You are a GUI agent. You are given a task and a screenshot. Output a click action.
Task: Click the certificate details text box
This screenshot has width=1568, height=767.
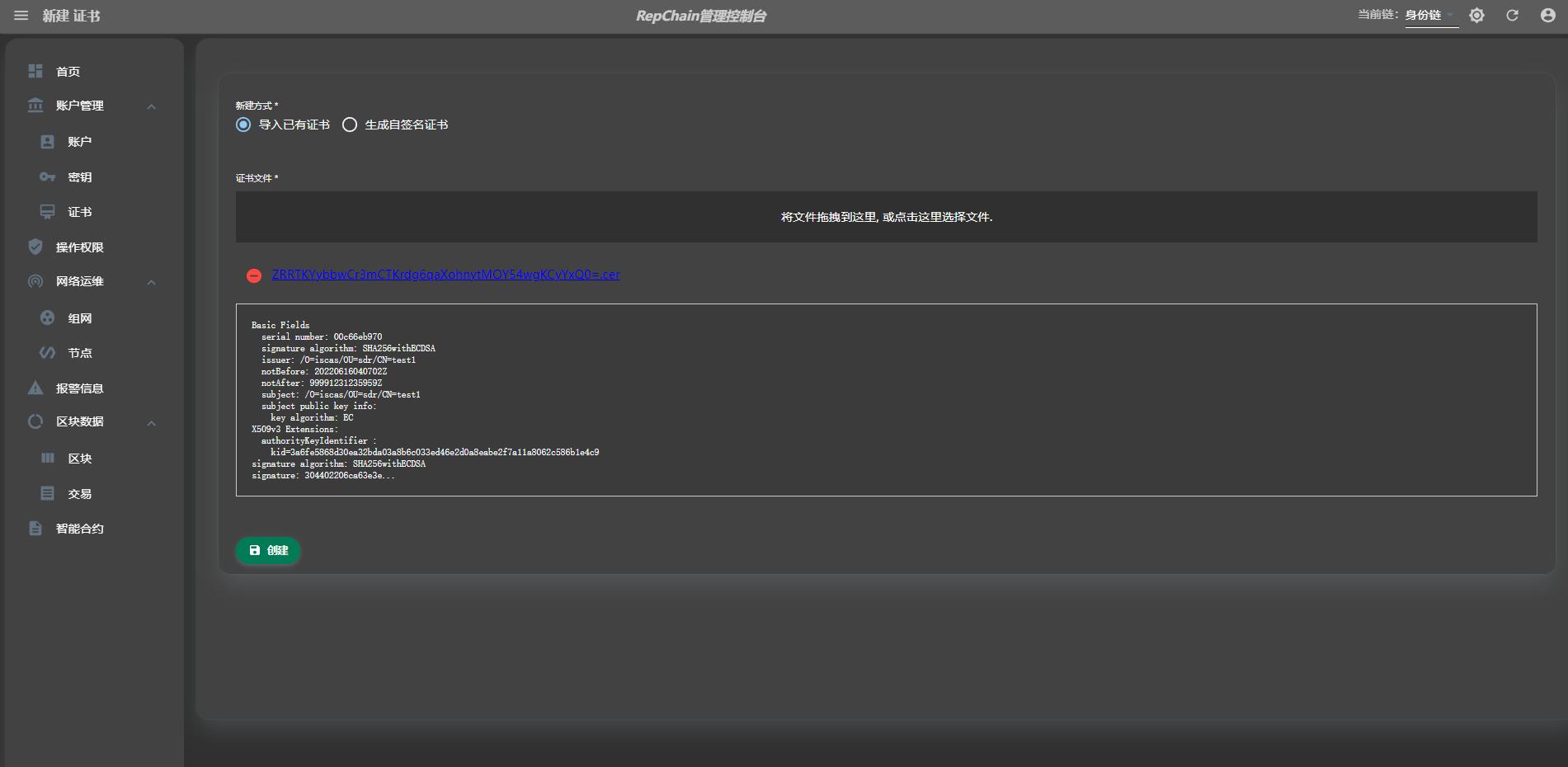886,400
